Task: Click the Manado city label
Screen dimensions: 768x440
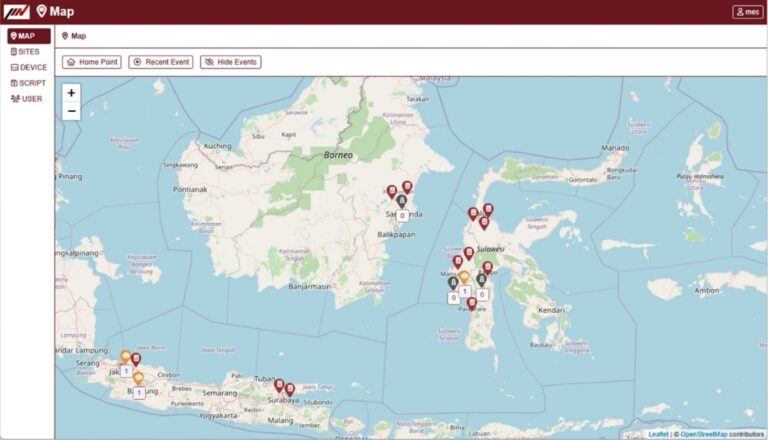Action: [615, 148]
